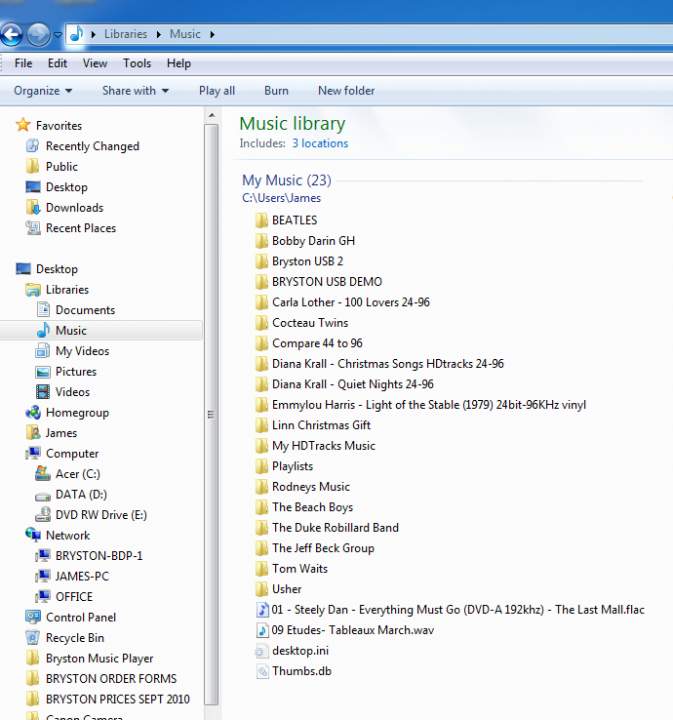
Task: Click the Libraries icon in navigation tree
Action: (33, 290)
